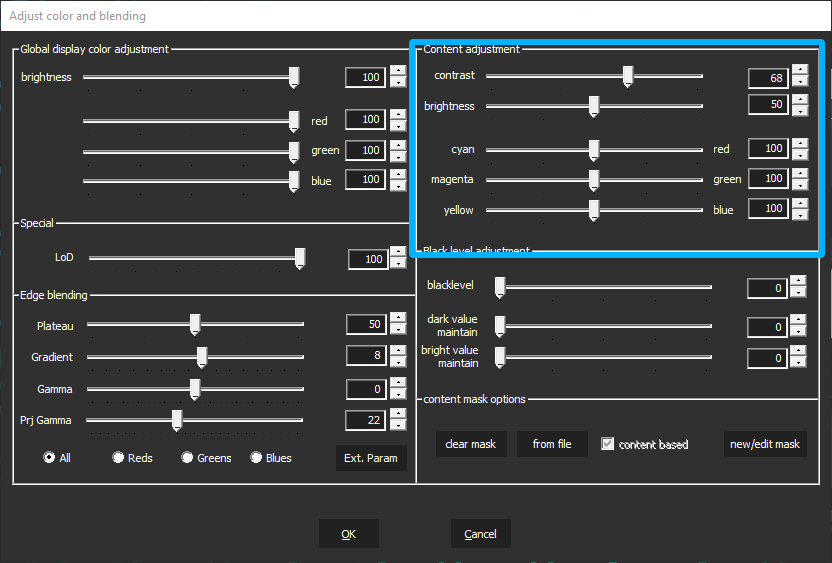Select the All radio button
This screenshot has width=832, height=563.
pos(49,457)
